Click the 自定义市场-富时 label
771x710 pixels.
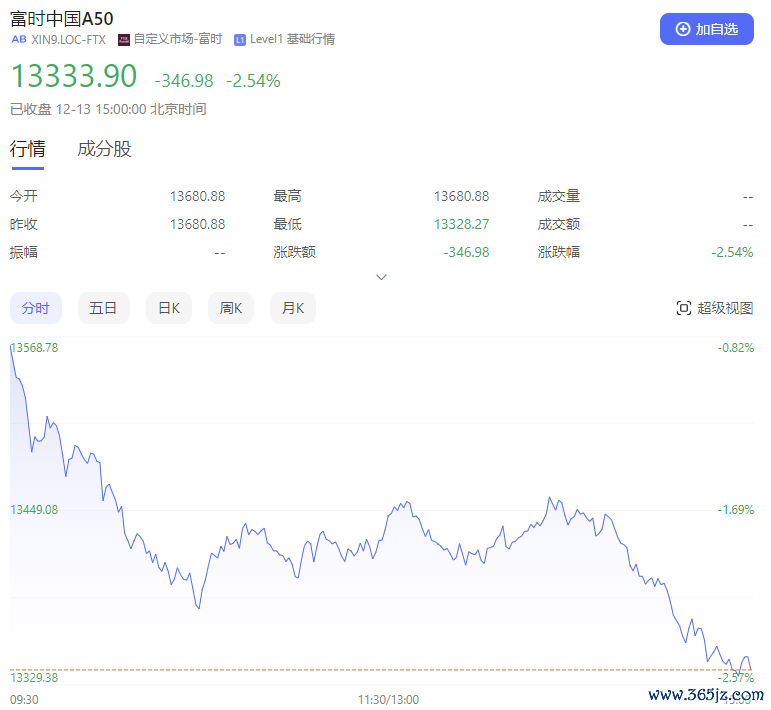[178, 39]
